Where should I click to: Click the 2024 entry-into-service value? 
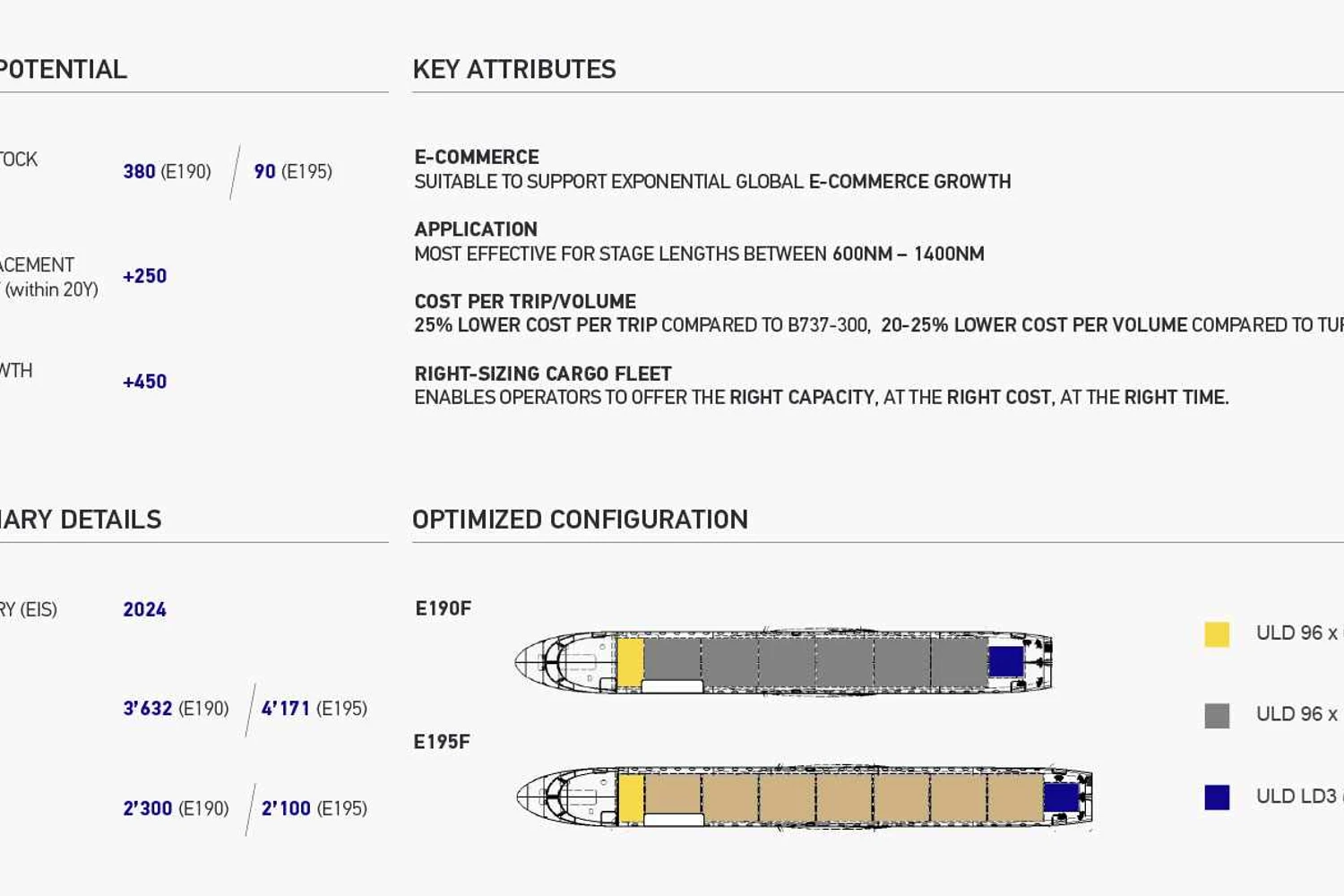tap(145, 609)
